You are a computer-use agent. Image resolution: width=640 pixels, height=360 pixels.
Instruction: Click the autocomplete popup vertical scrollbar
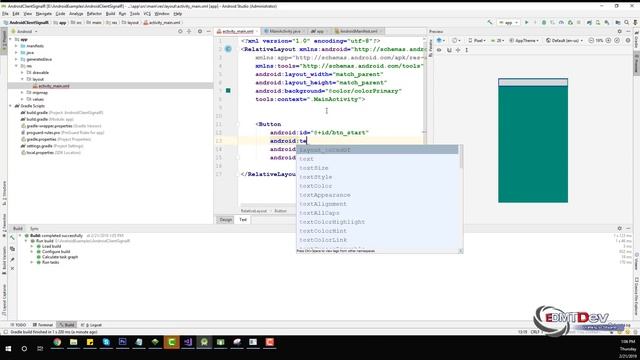tap(461, 157)
